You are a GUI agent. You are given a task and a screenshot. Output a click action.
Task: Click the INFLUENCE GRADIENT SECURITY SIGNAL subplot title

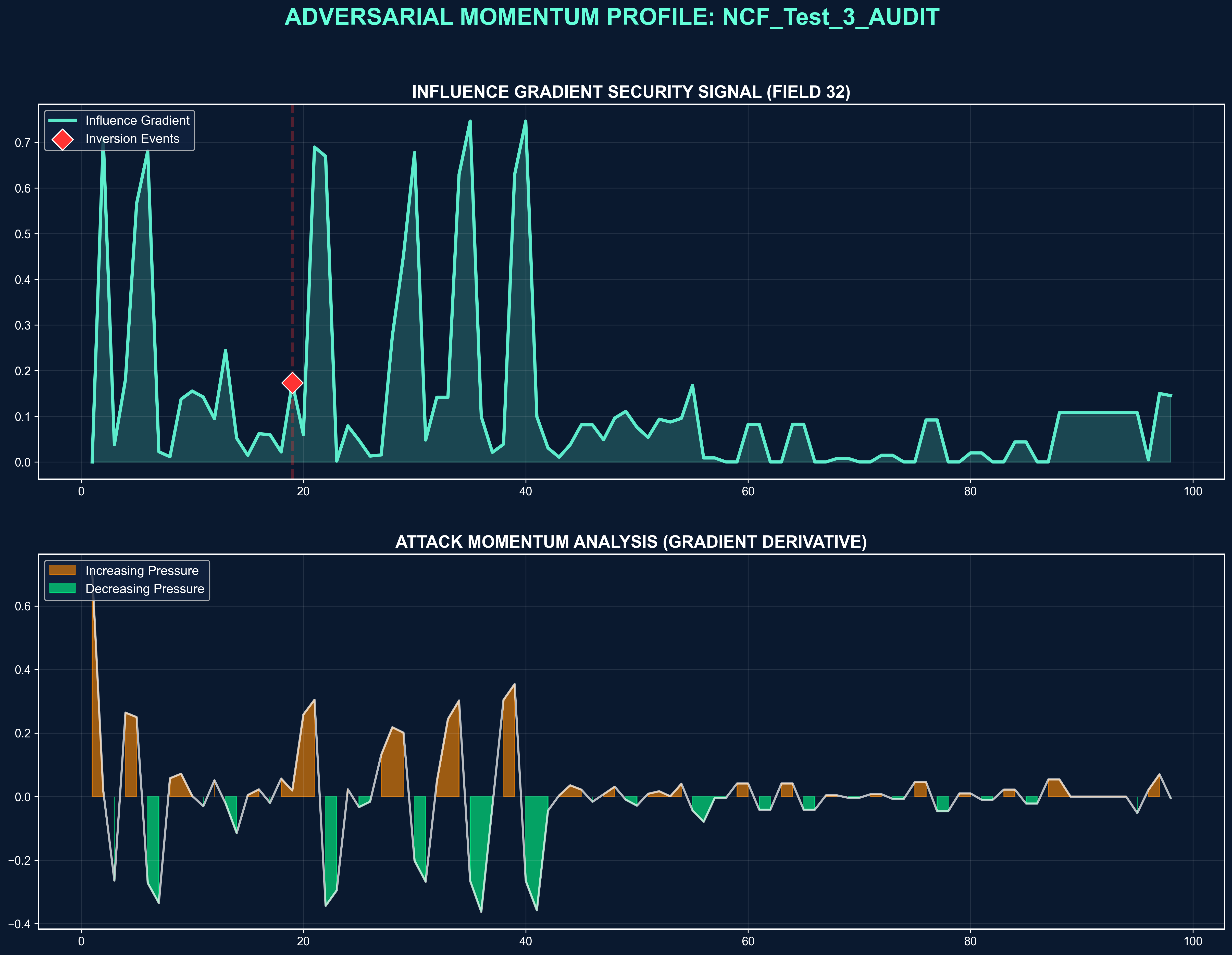point(631,92)
